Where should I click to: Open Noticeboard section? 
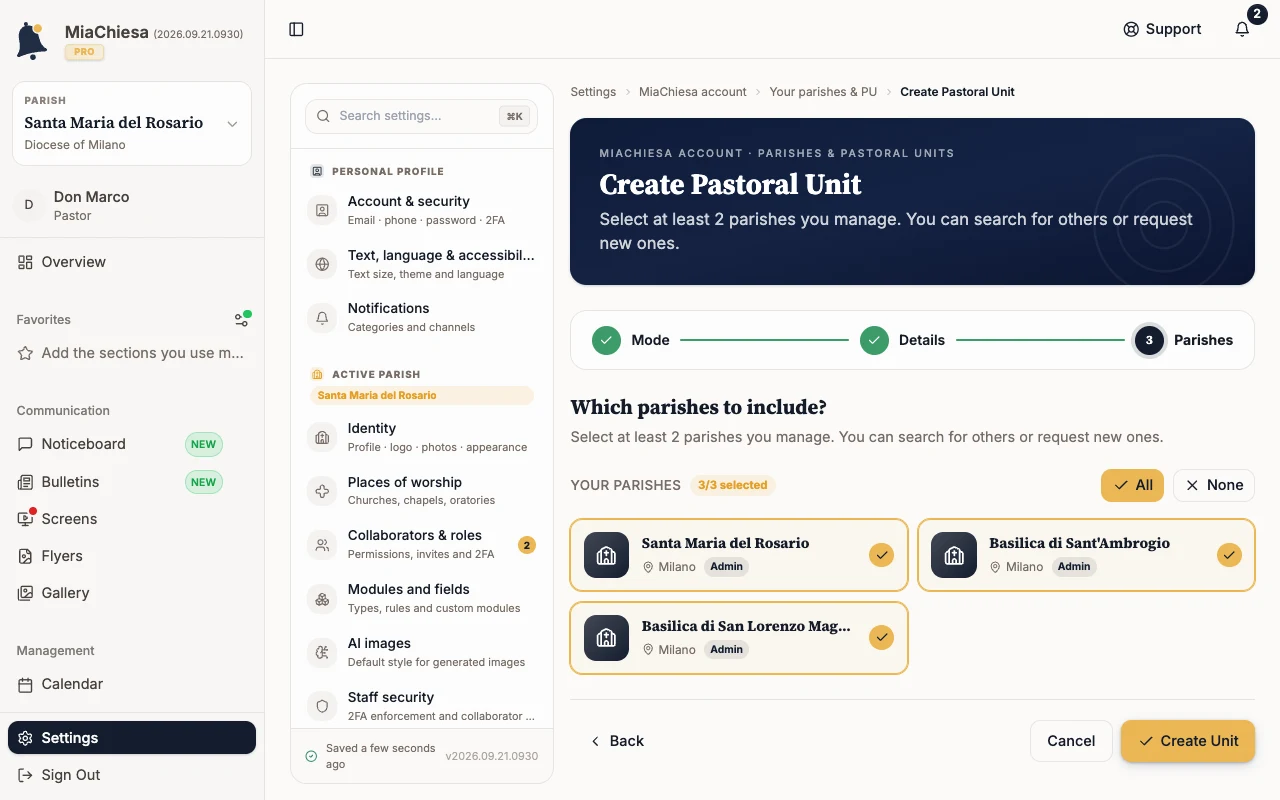point(132,444)
